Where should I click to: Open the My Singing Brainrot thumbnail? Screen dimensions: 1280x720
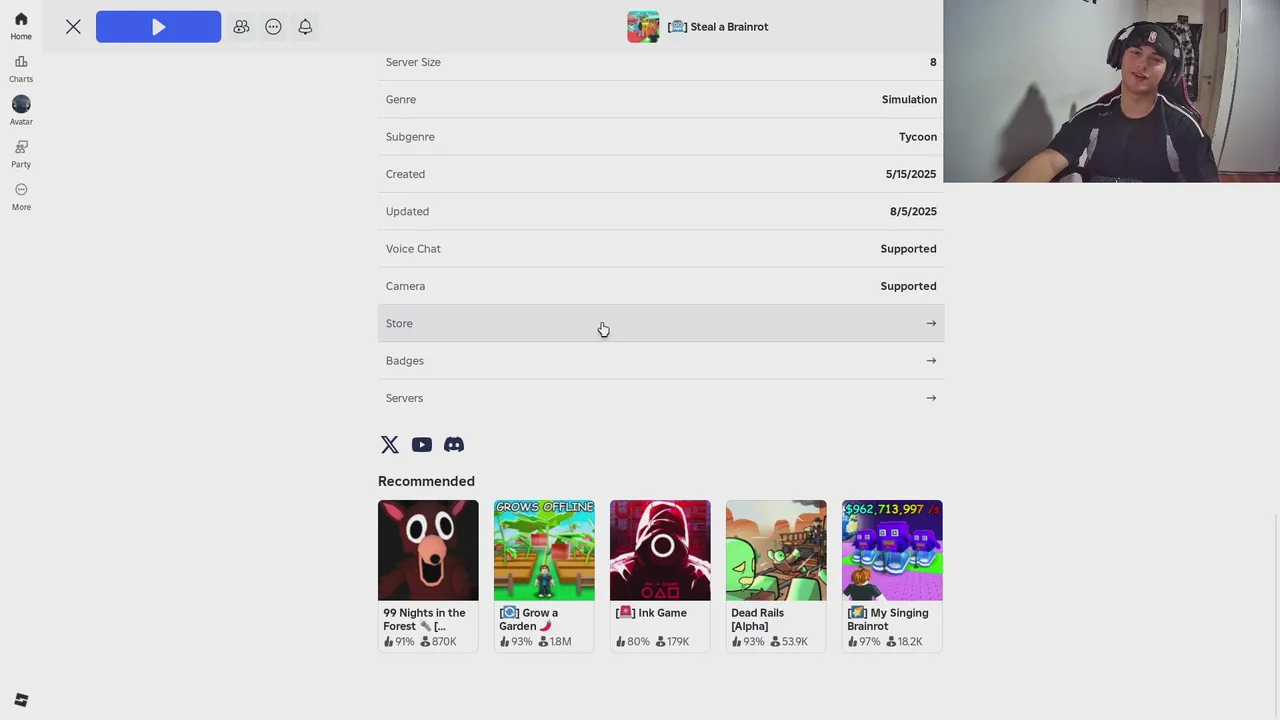[892, 550]
